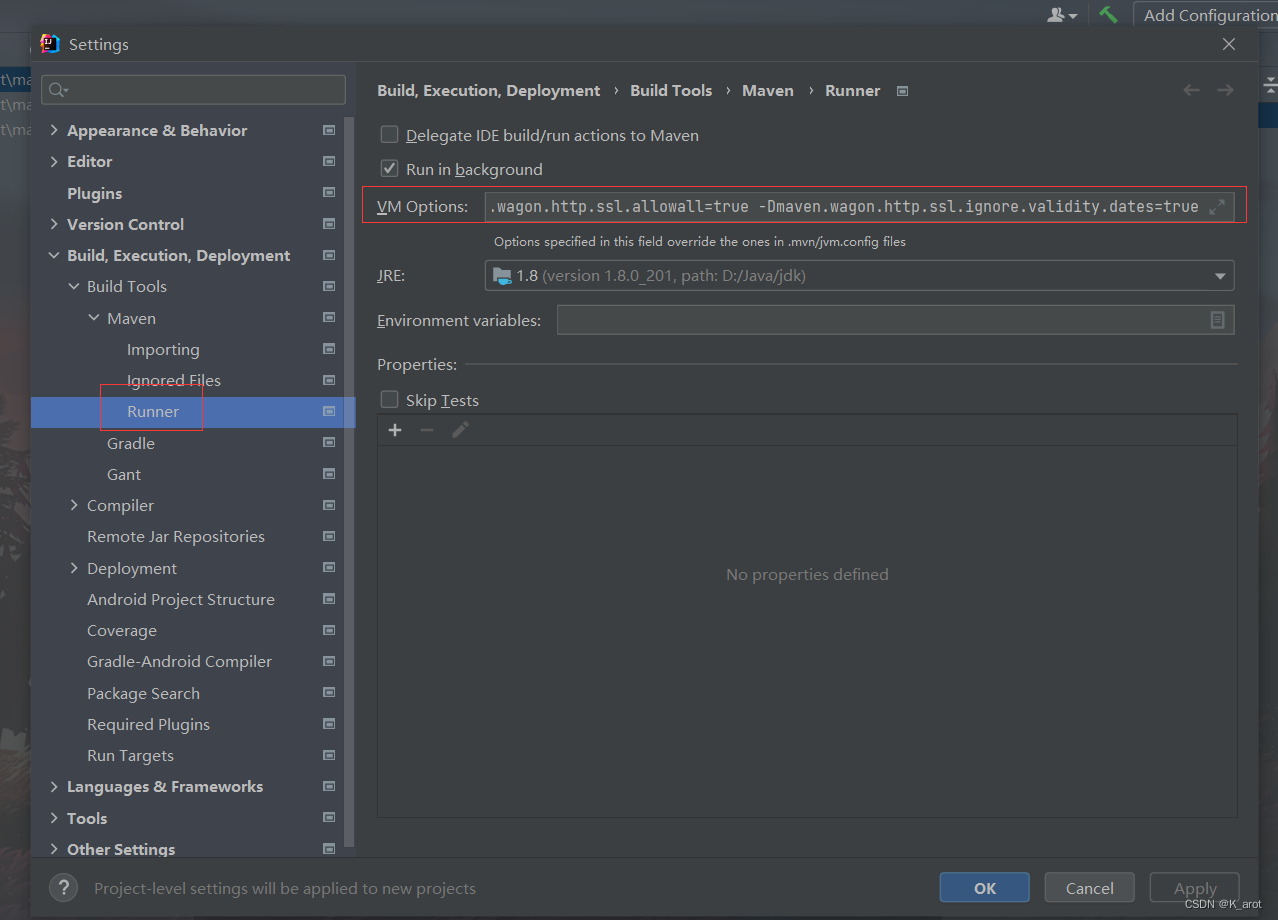The width and height of the screenshot is (1278, 920).
Task: Select Remote Jar Repositories
Action: click(176, 536)
